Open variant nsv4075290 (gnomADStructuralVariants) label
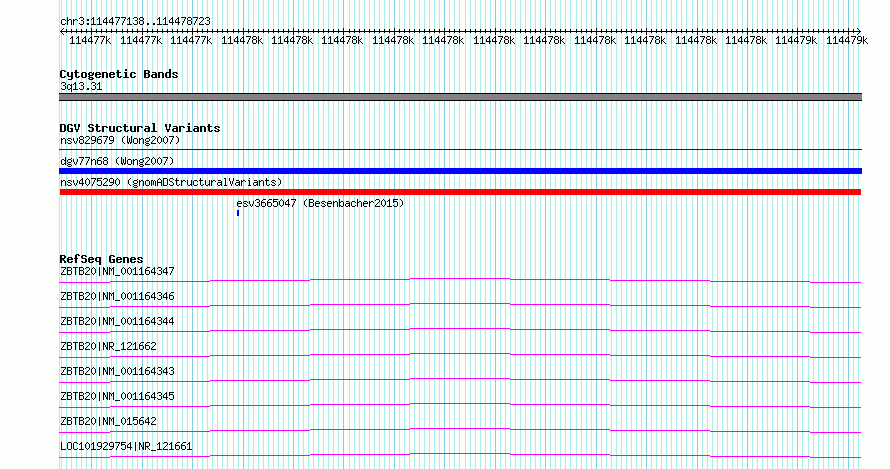This screenshot has height=469, width=890. 171,182
